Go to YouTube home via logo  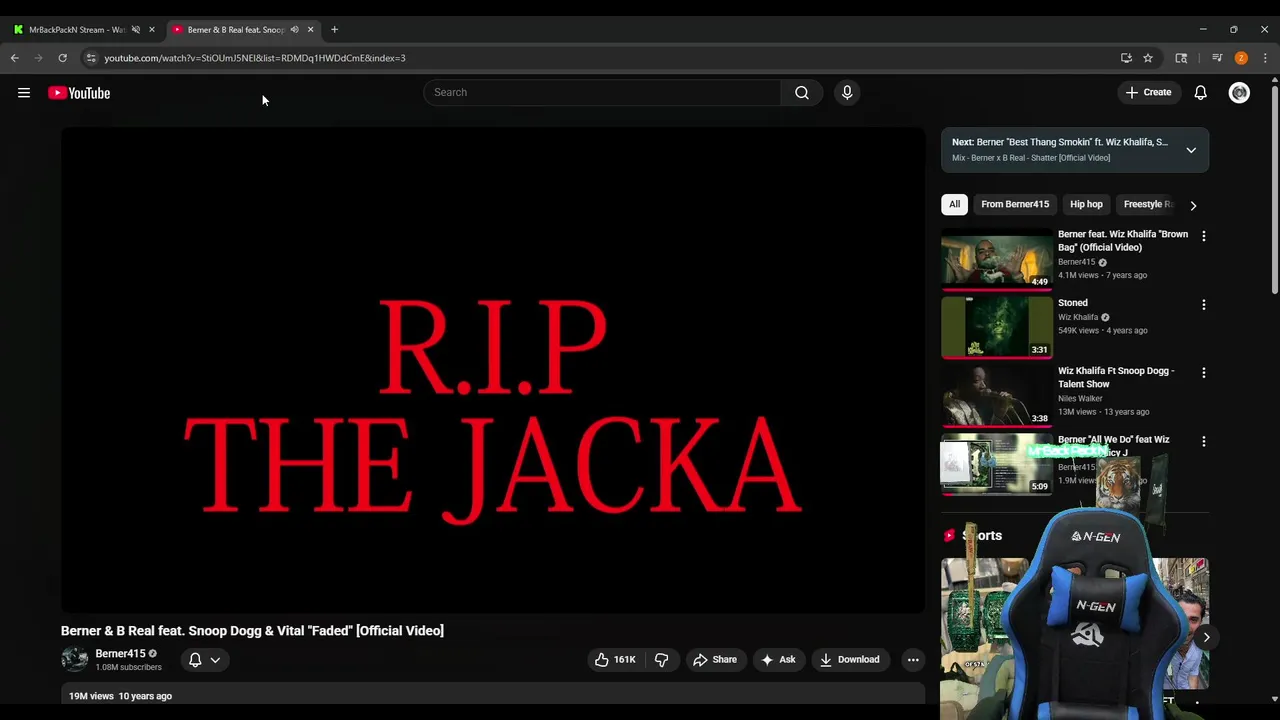(x=79, y=93)
